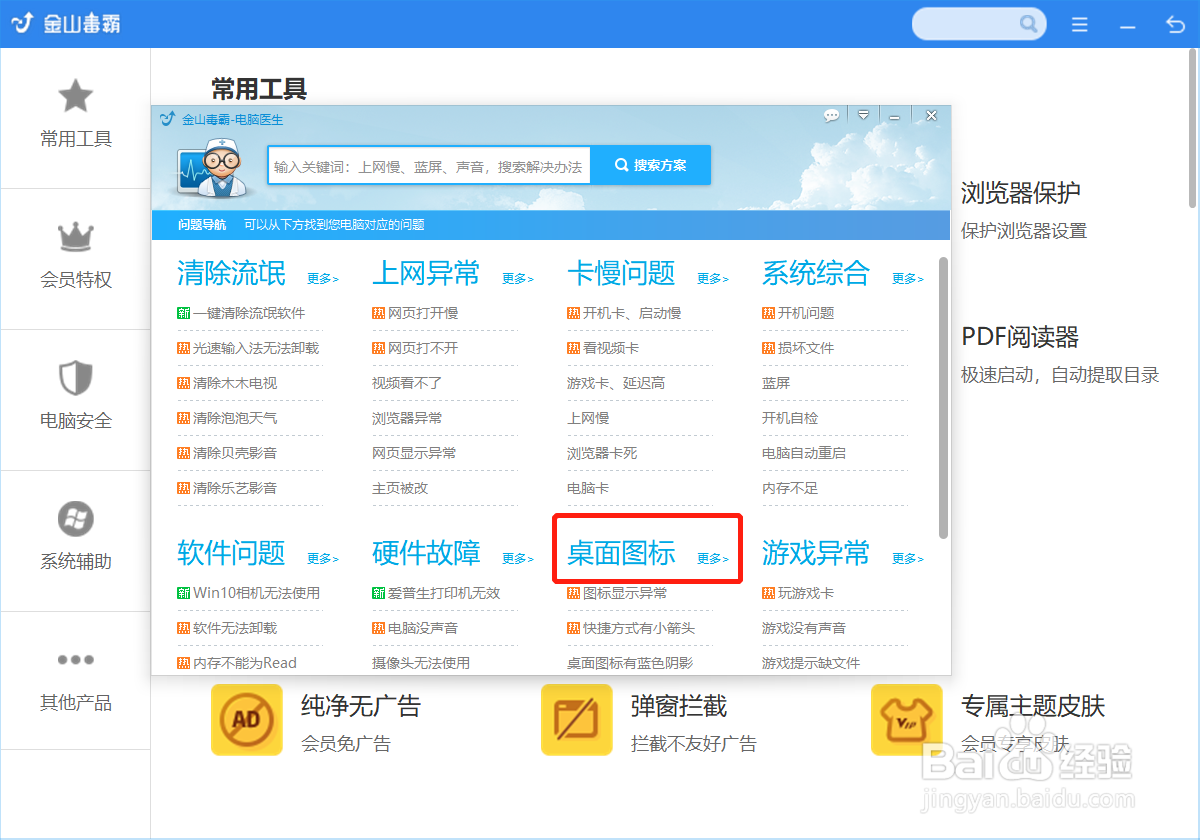Select 清除木木电视 entry
Viewport: 1200px width, 840px height.
pyautogui.click(x=235, y=383)
